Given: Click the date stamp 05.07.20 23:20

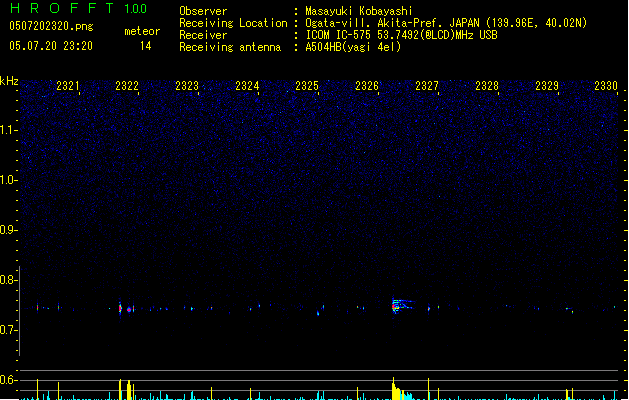Looking at the screenshot, I should click(x=51, y=46).
